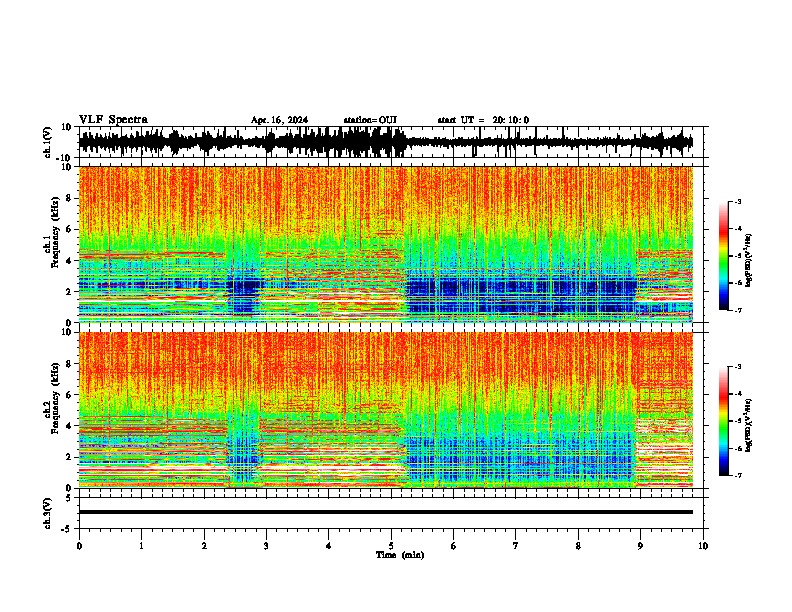This screenshot has width=792, height=612.
Task: Select the date text "Apr. 16, 2024"
Action: [x=279, y=120]
